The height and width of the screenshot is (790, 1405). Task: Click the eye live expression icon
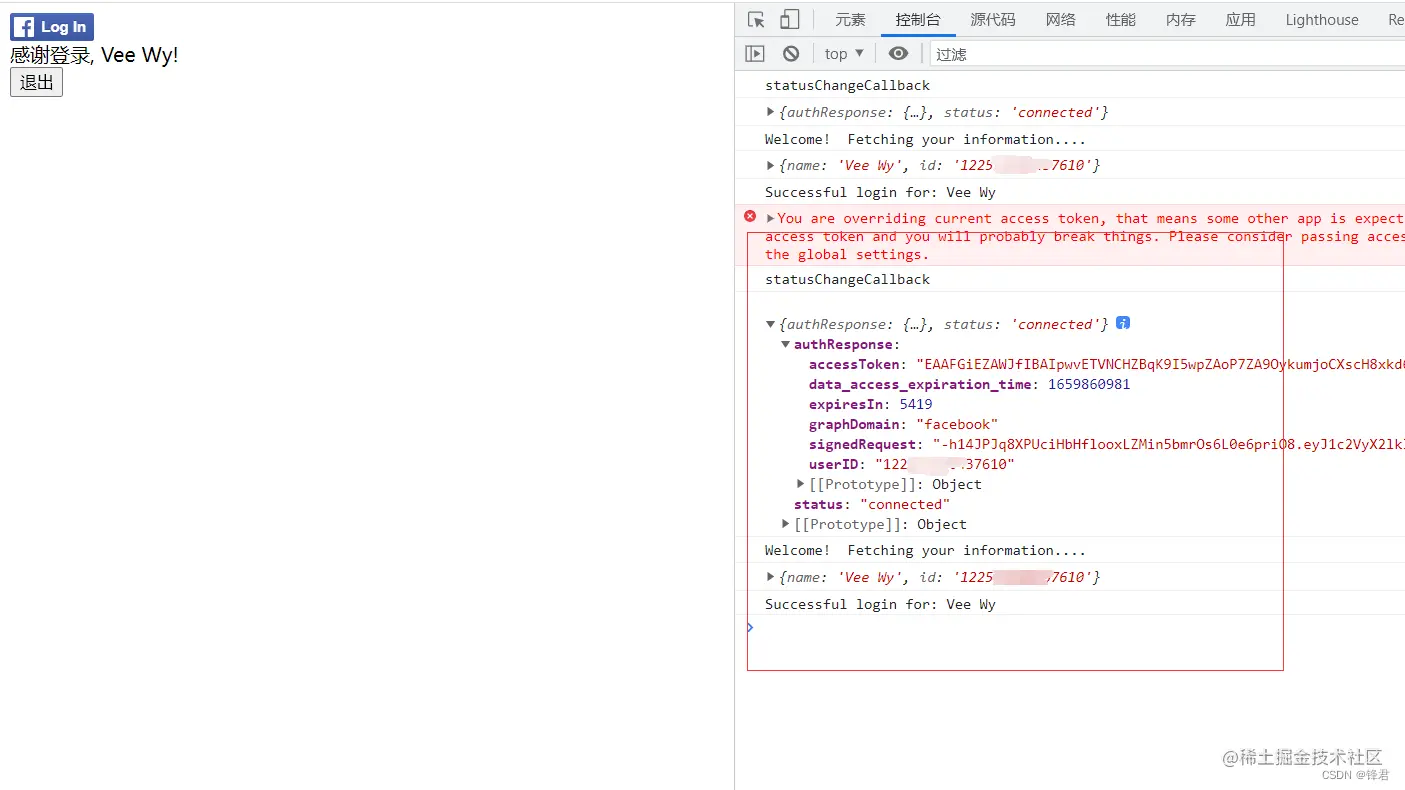pyautogui.click(x=898, y=54)
